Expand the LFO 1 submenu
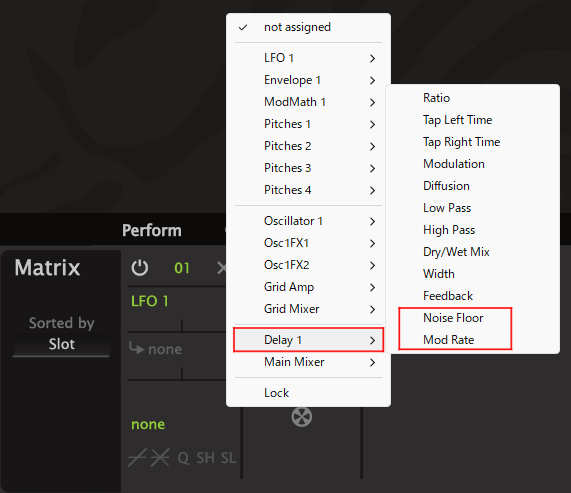The width and height of the screenshot is (571, 493). [308, 58]
